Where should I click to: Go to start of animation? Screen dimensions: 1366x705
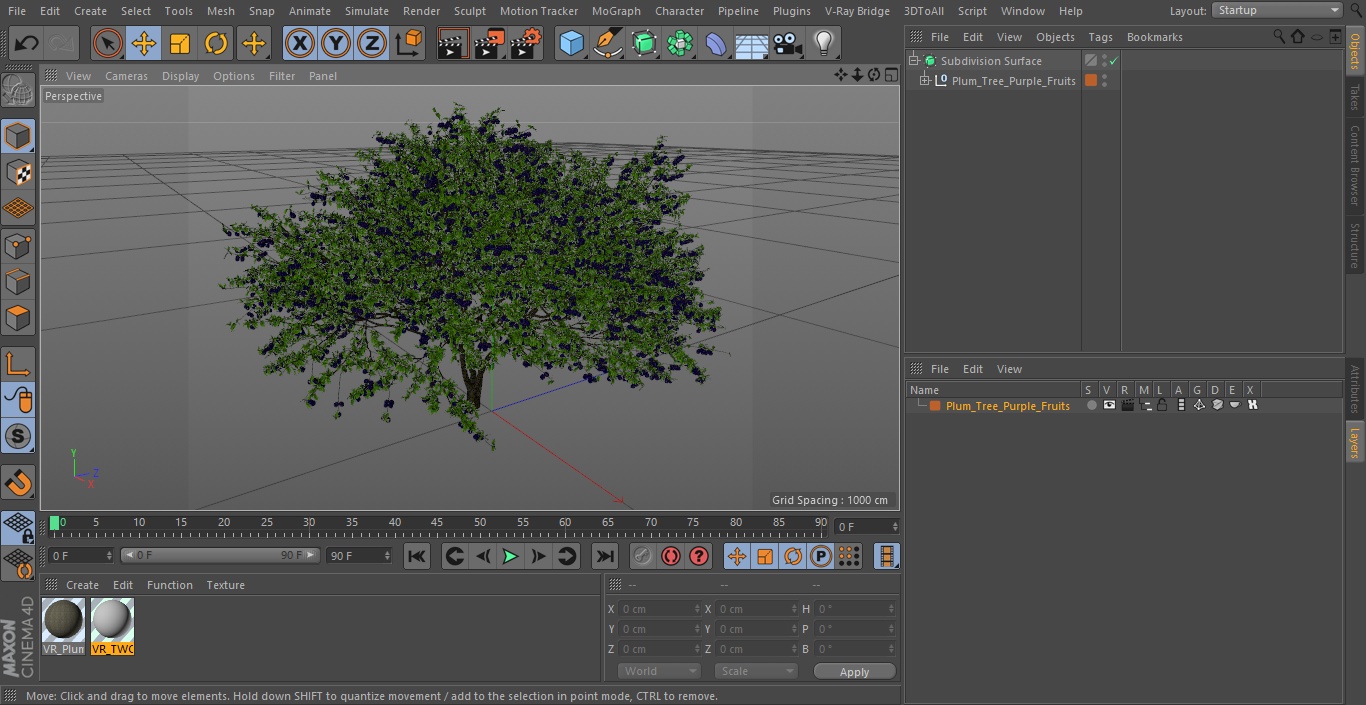417,556
